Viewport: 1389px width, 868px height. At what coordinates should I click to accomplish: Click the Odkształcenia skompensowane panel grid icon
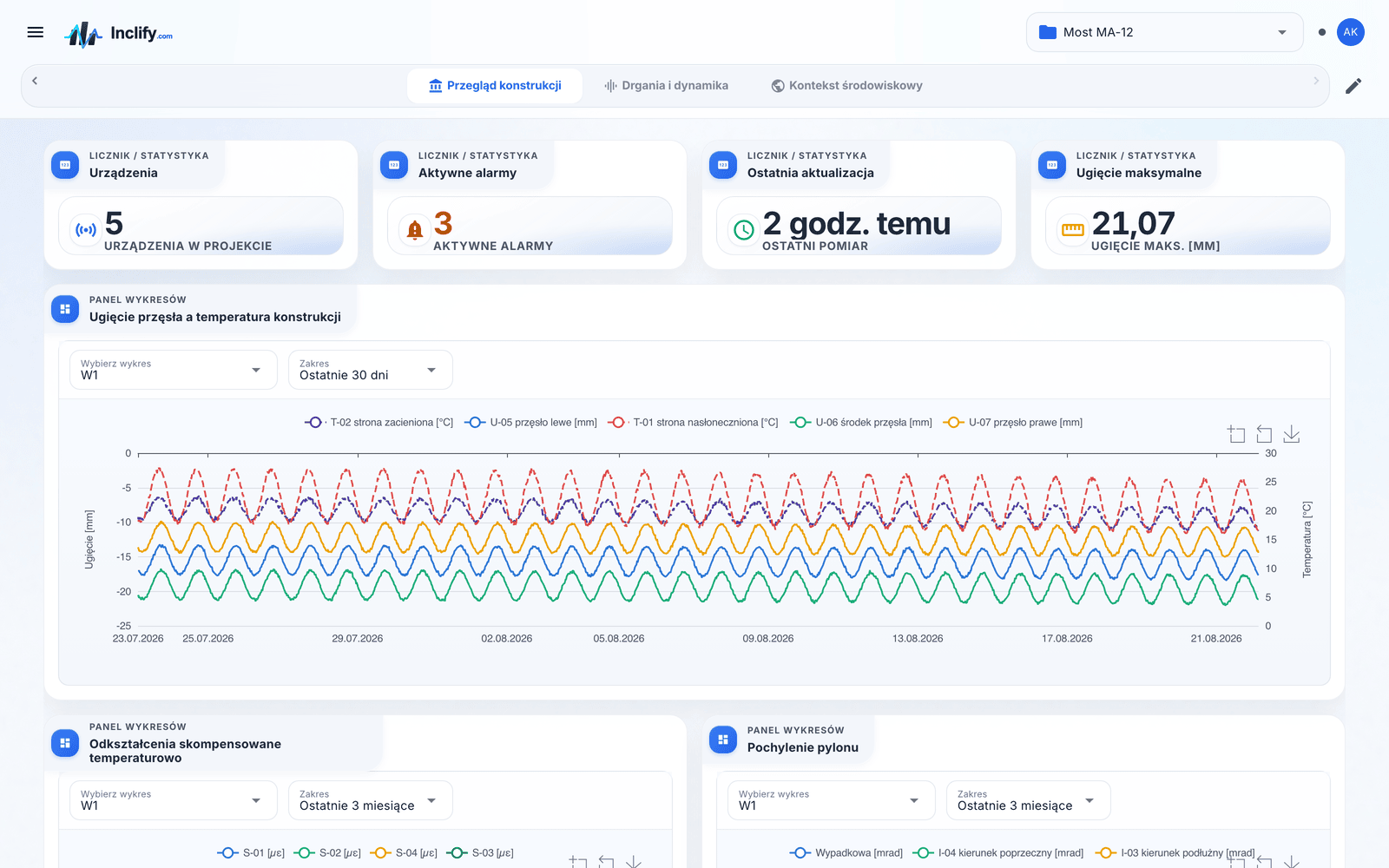click(x=65, y=743)
